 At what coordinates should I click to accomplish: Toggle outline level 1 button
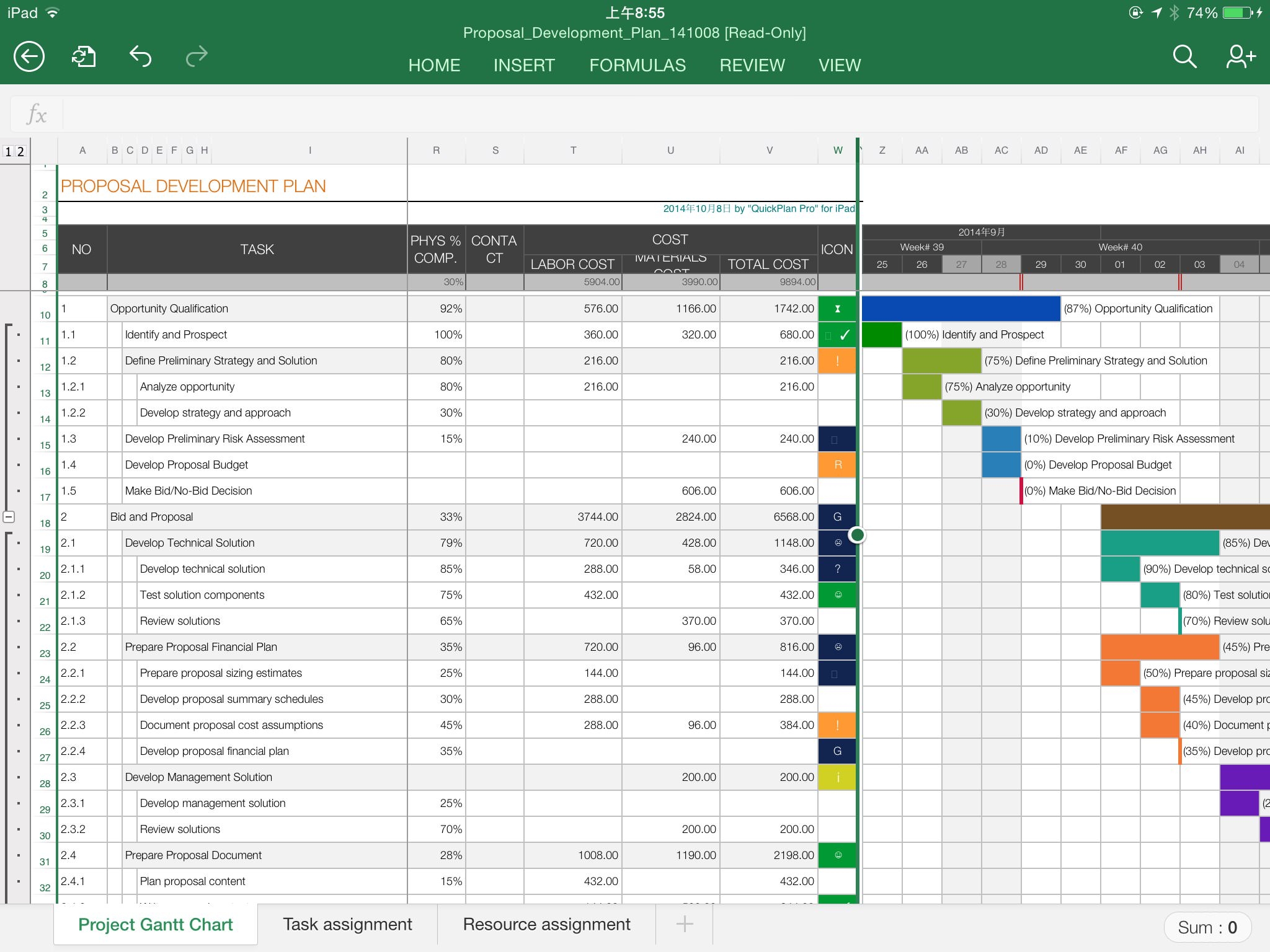[x=8, y=151]
